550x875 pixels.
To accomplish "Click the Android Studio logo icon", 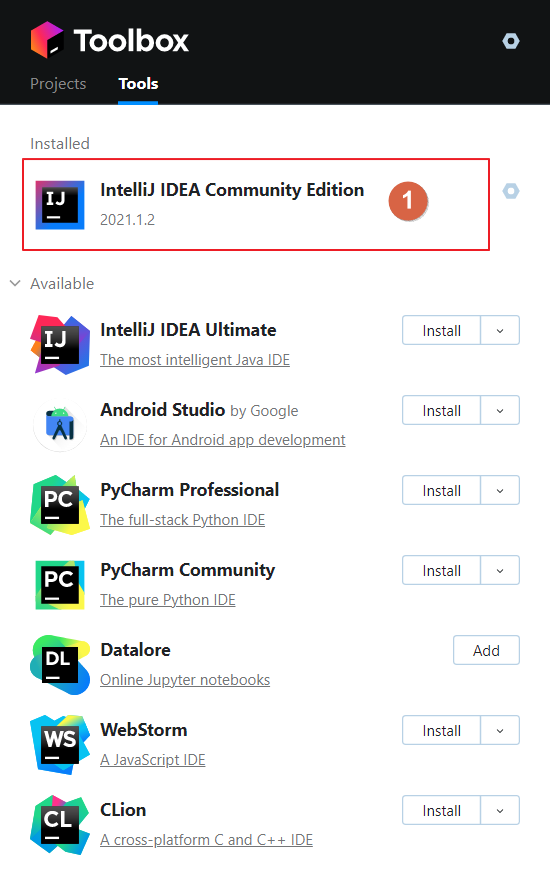I will (x=60, y=425).
